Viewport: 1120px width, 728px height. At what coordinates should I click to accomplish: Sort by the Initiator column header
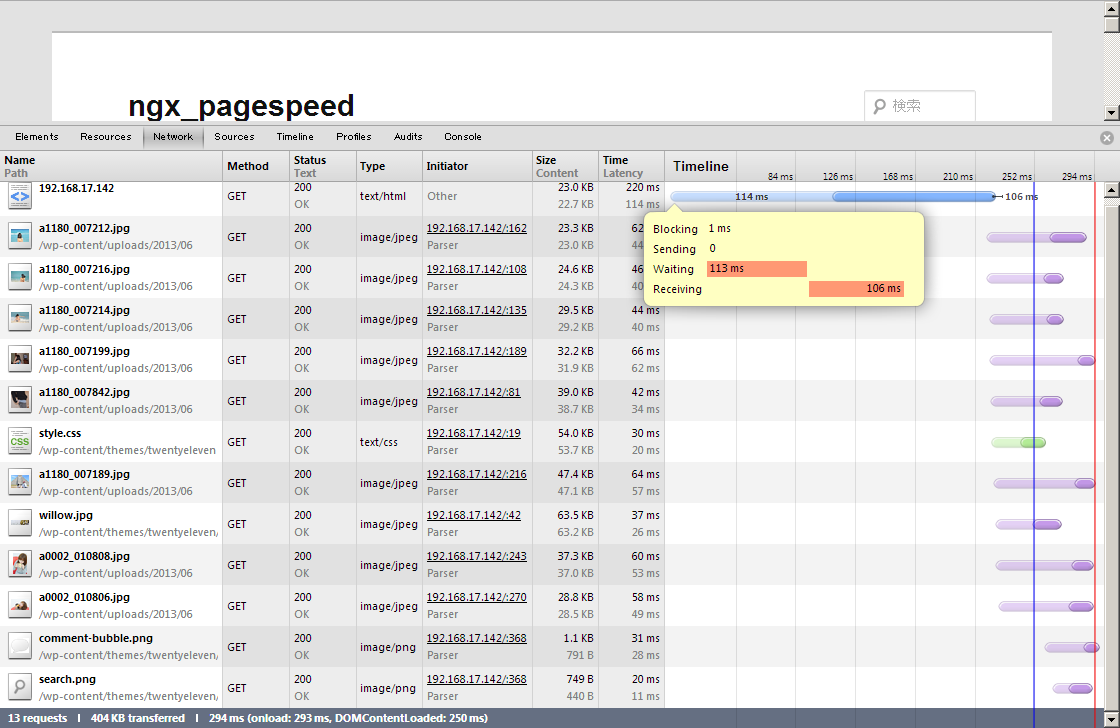coord(477,166)
